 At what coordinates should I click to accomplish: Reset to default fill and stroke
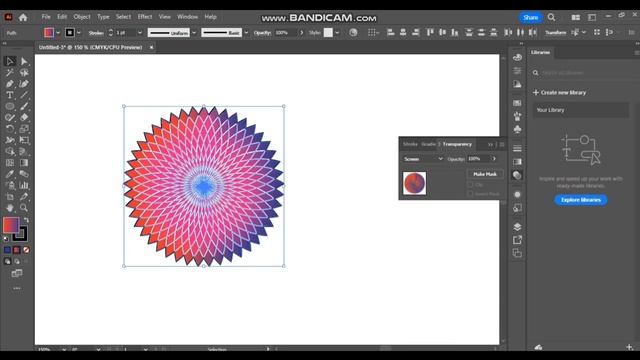(6, 238)
